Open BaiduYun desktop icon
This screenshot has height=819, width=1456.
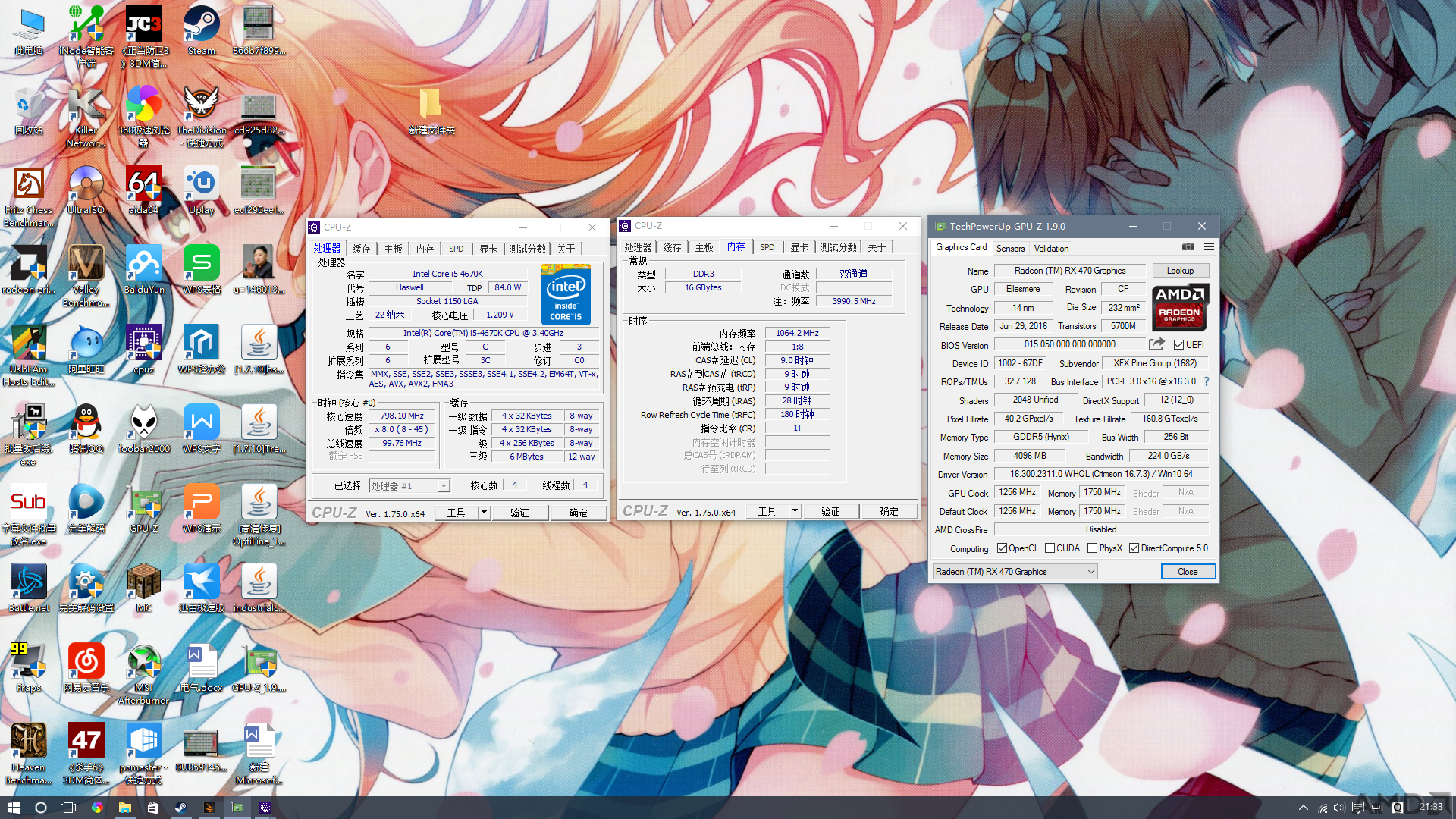click(x=143, y=269)
